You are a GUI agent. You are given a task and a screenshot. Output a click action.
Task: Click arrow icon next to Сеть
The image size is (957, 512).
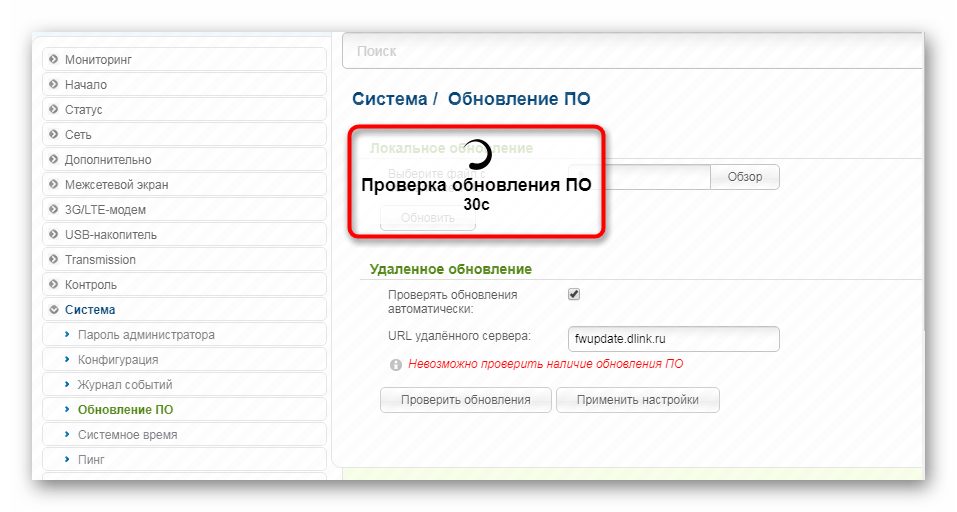click(54, 135)
